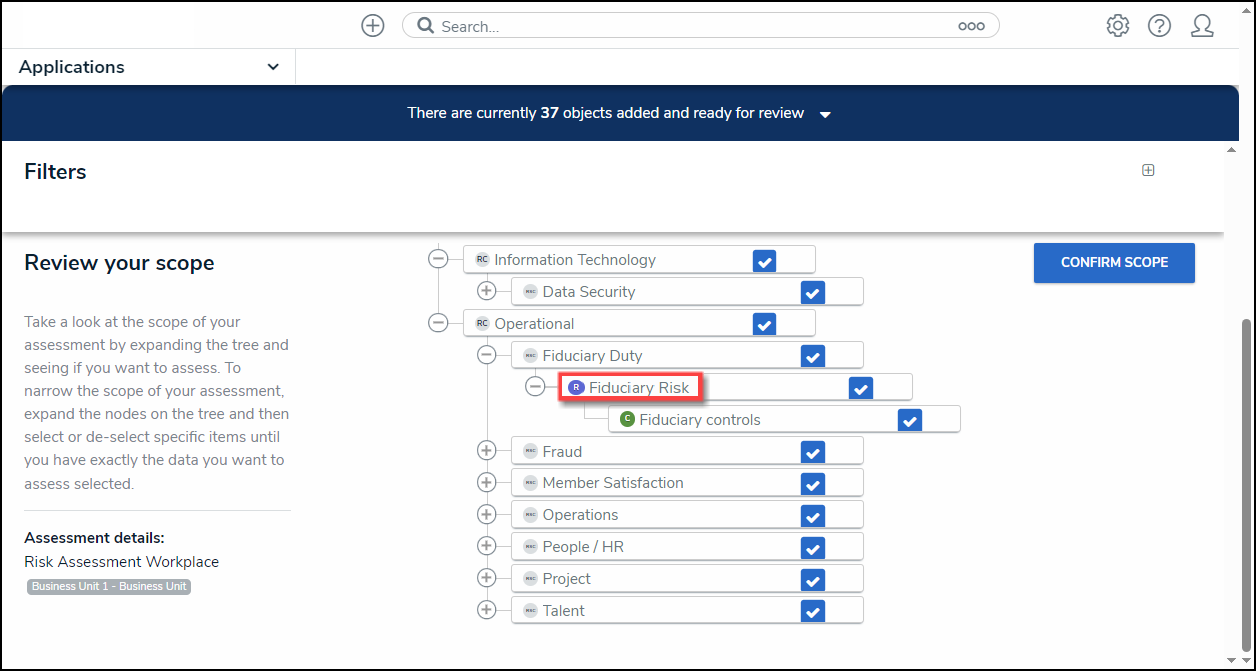Expand the objects ready for review banner
This screenshot has height=671, width=1256.
tap(825, 114)
